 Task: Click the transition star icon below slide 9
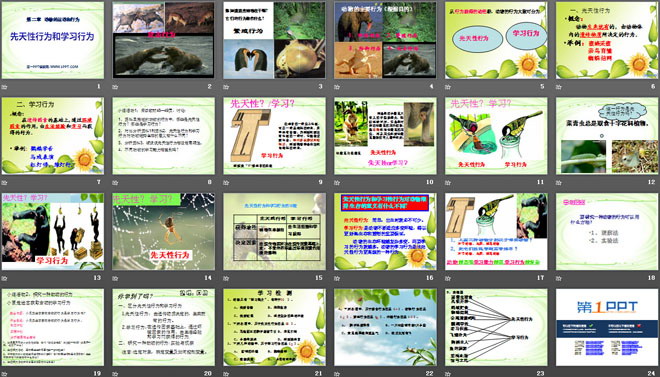[x=226, y=183]
